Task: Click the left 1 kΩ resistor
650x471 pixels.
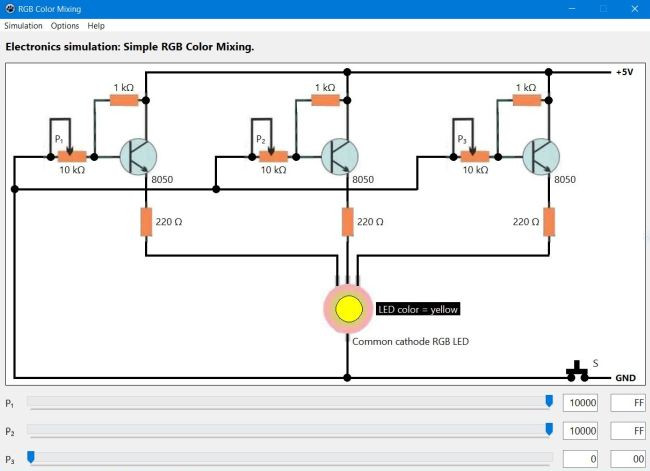Action: pos(124,100)
